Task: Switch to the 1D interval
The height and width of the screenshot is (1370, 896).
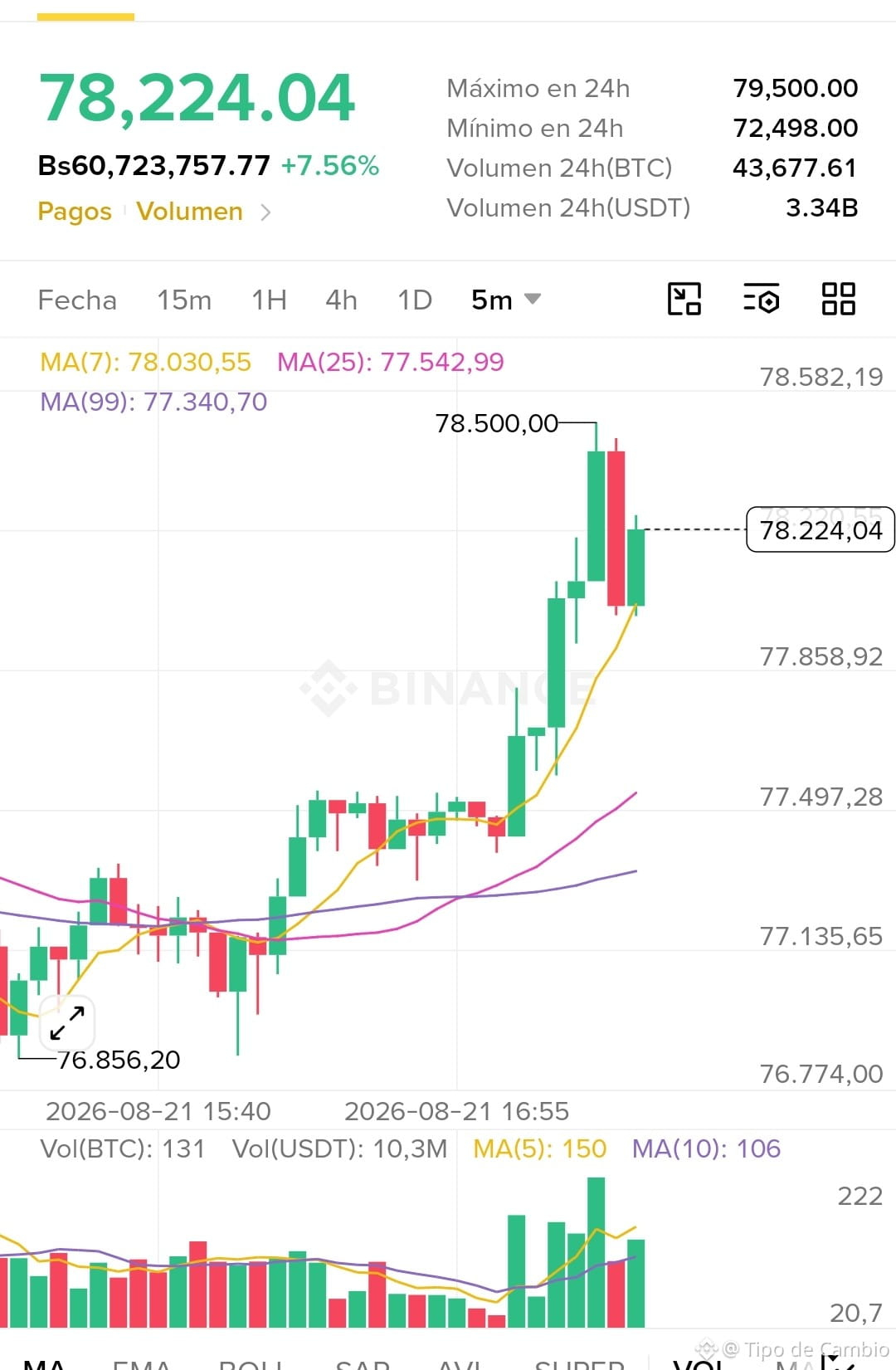Action: [x=414, y=300]
